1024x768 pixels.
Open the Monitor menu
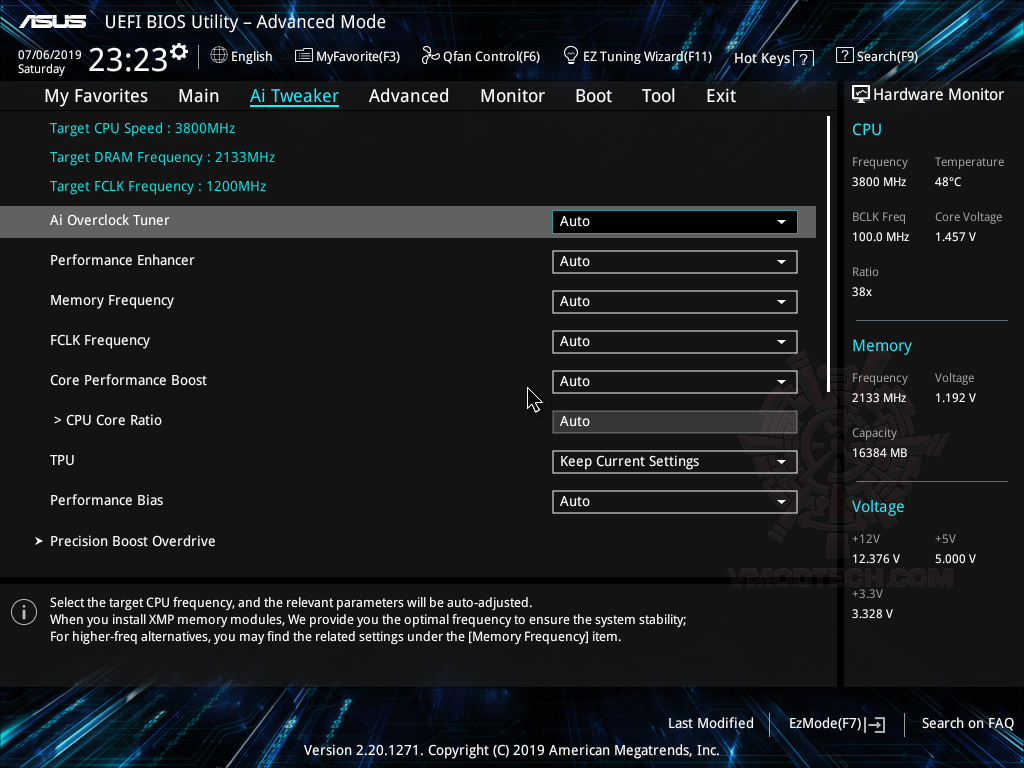512,95
